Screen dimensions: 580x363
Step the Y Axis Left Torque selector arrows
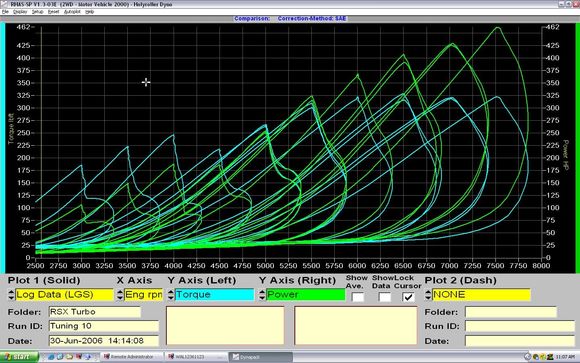click(171, 295)
